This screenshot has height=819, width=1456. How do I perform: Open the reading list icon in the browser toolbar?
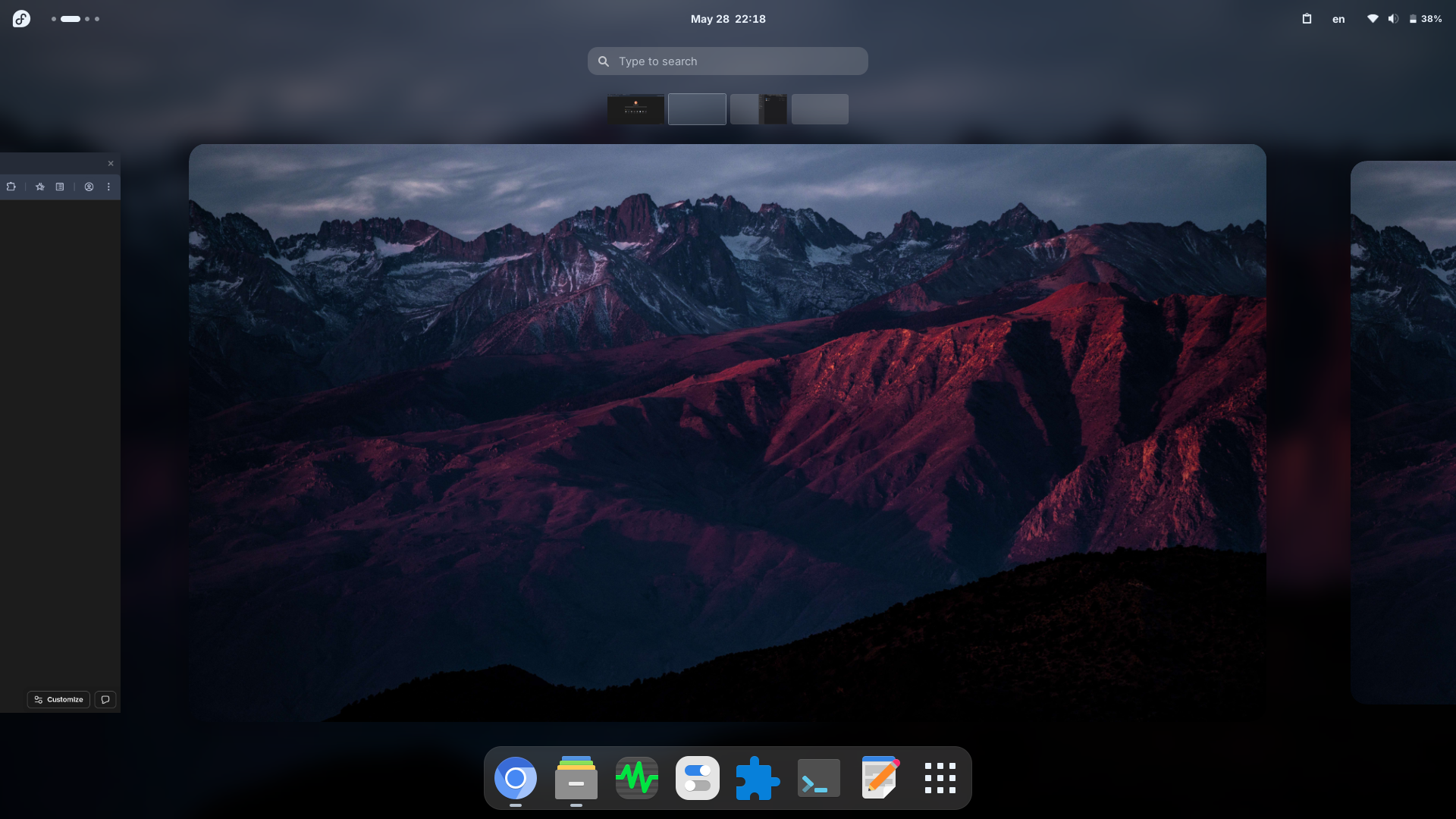(x=59, y=187)
